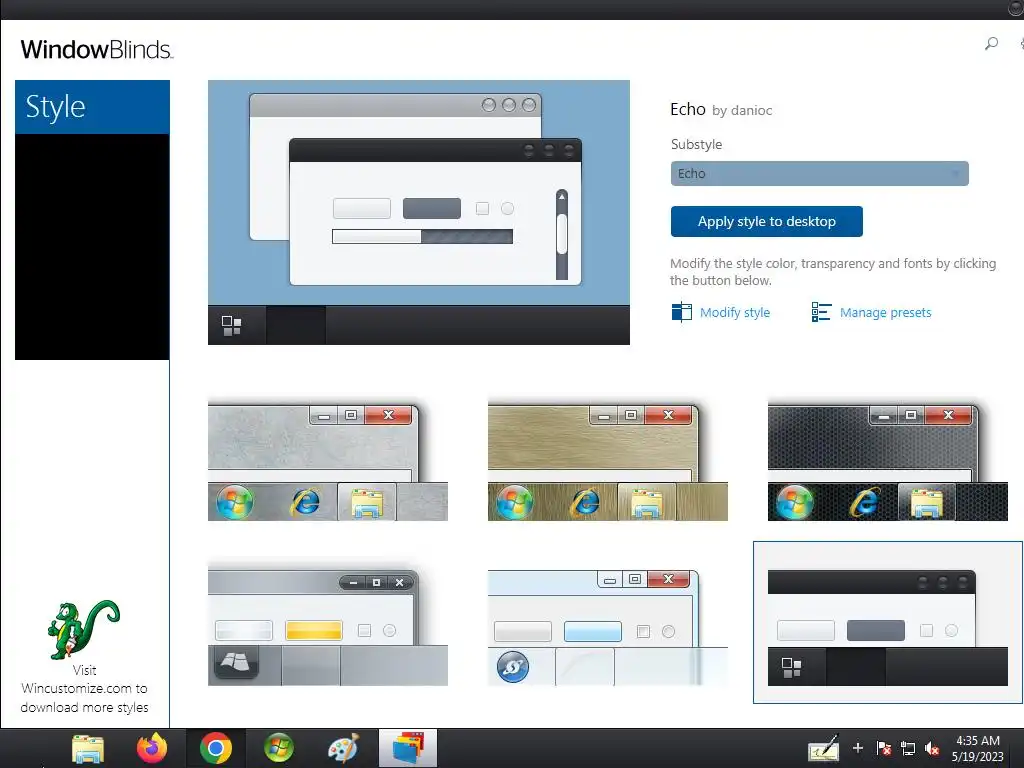Click the Modify style link
The width and height of the screenshot is (1024, 768).
[x=735, y=313]
